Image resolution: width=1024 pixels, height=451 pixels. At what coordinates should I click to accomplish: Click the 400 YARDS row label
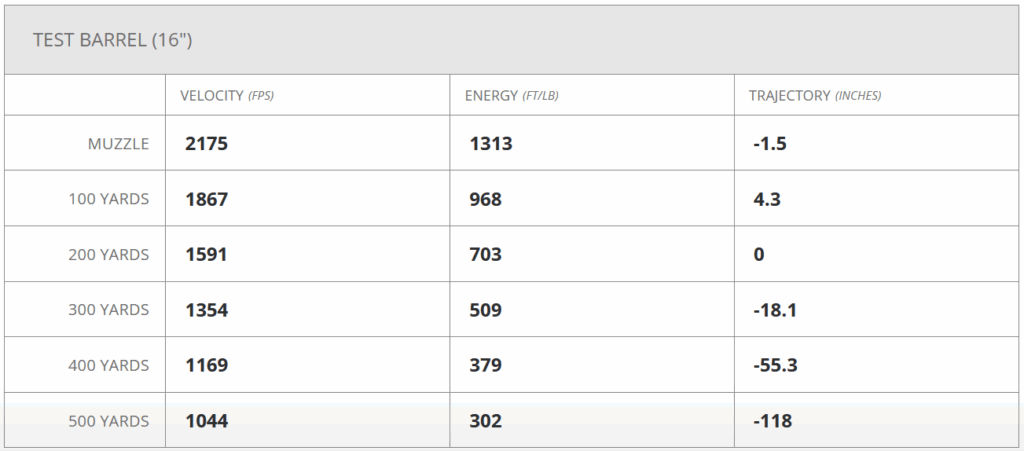[108, 366]
